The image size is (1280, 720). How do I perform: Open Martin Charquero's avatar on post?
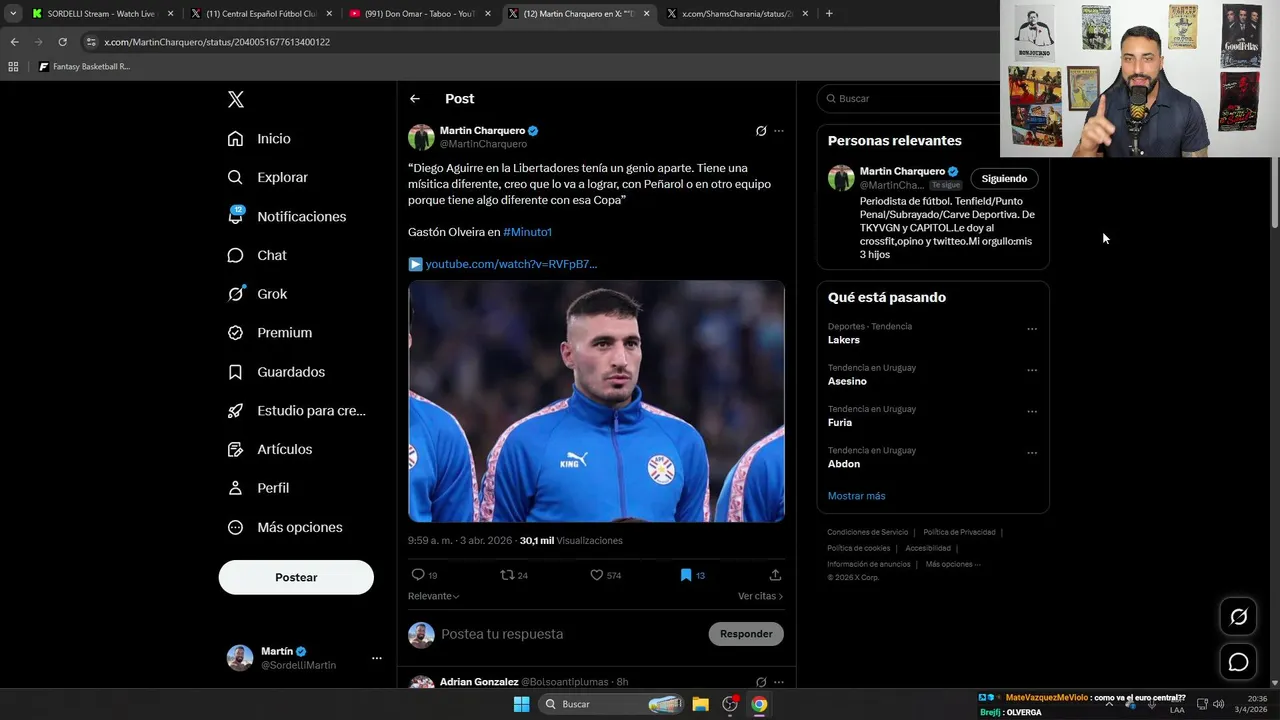pyautogui.click(x=421, y=137)
